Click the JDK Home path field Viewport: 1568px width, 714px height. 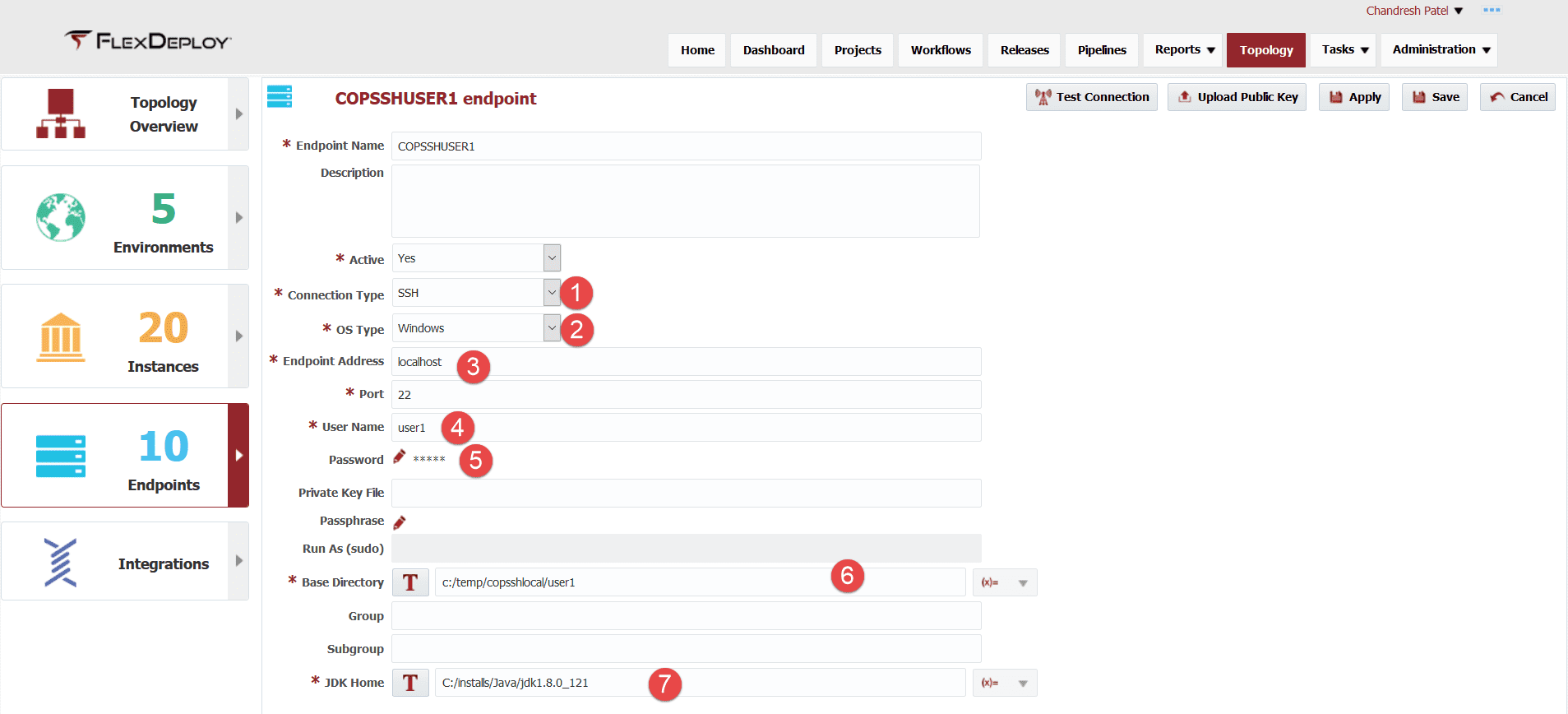[701, 683]
